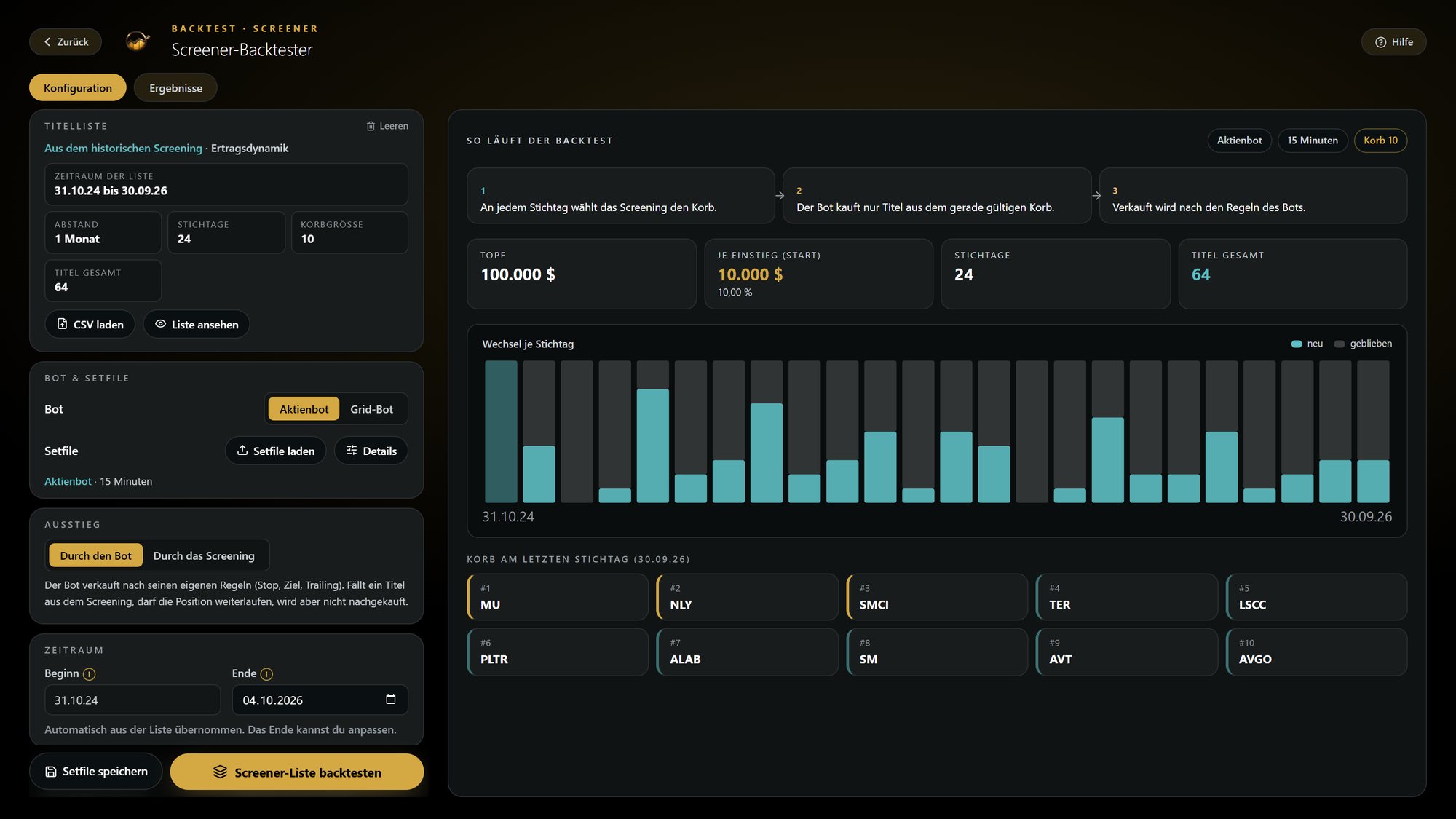Switch to the Konfiguration tab

78,87
